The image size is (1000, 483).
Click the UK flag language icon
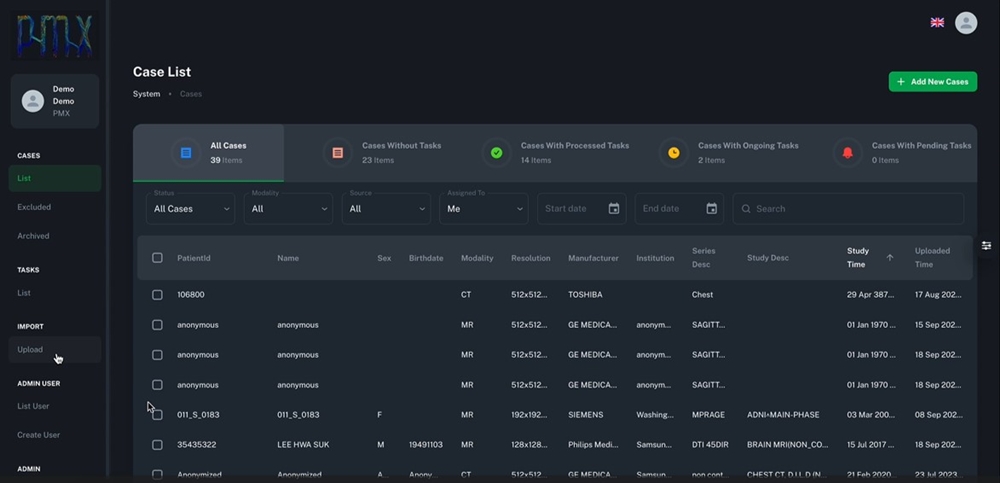937,22
